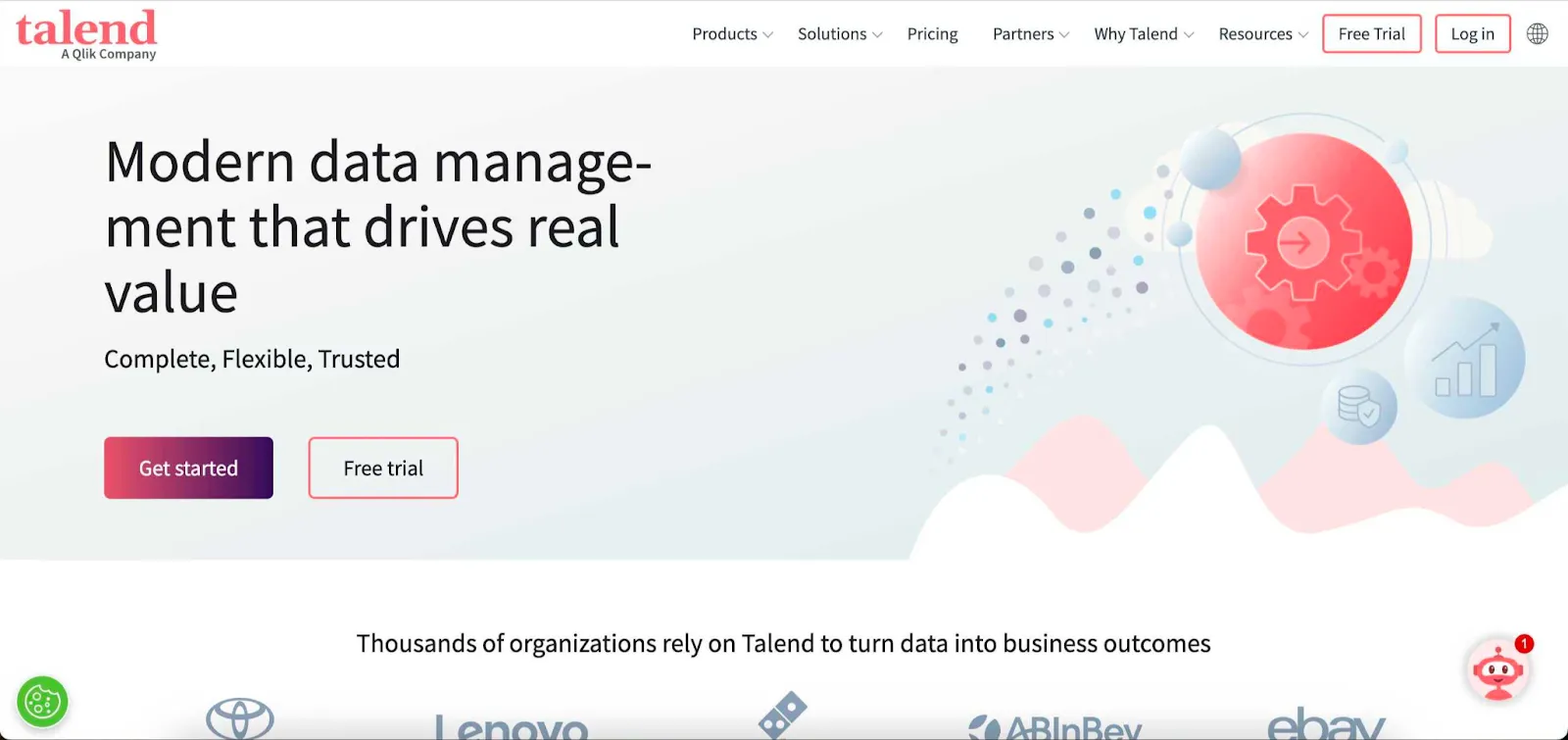
Task: Click the 'Modern data management' headline
Action: tap(377, 226)
